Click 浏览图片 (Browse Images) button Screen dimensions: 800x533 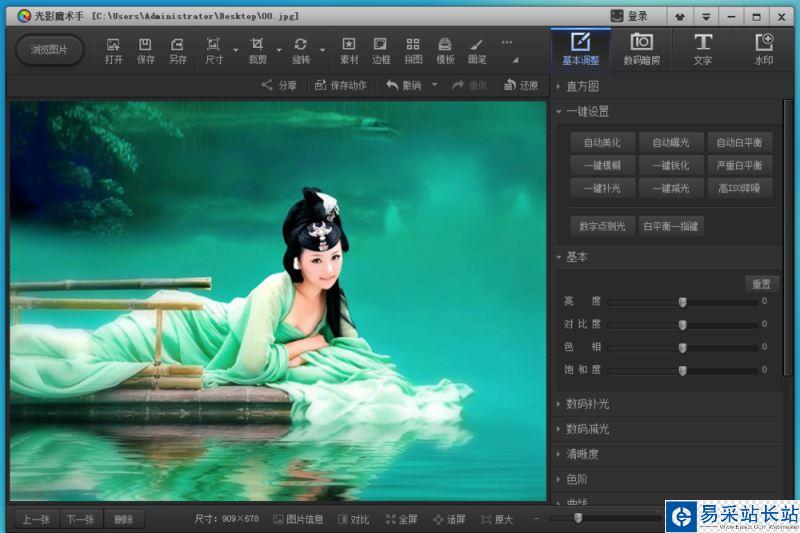tap(49, 49)
